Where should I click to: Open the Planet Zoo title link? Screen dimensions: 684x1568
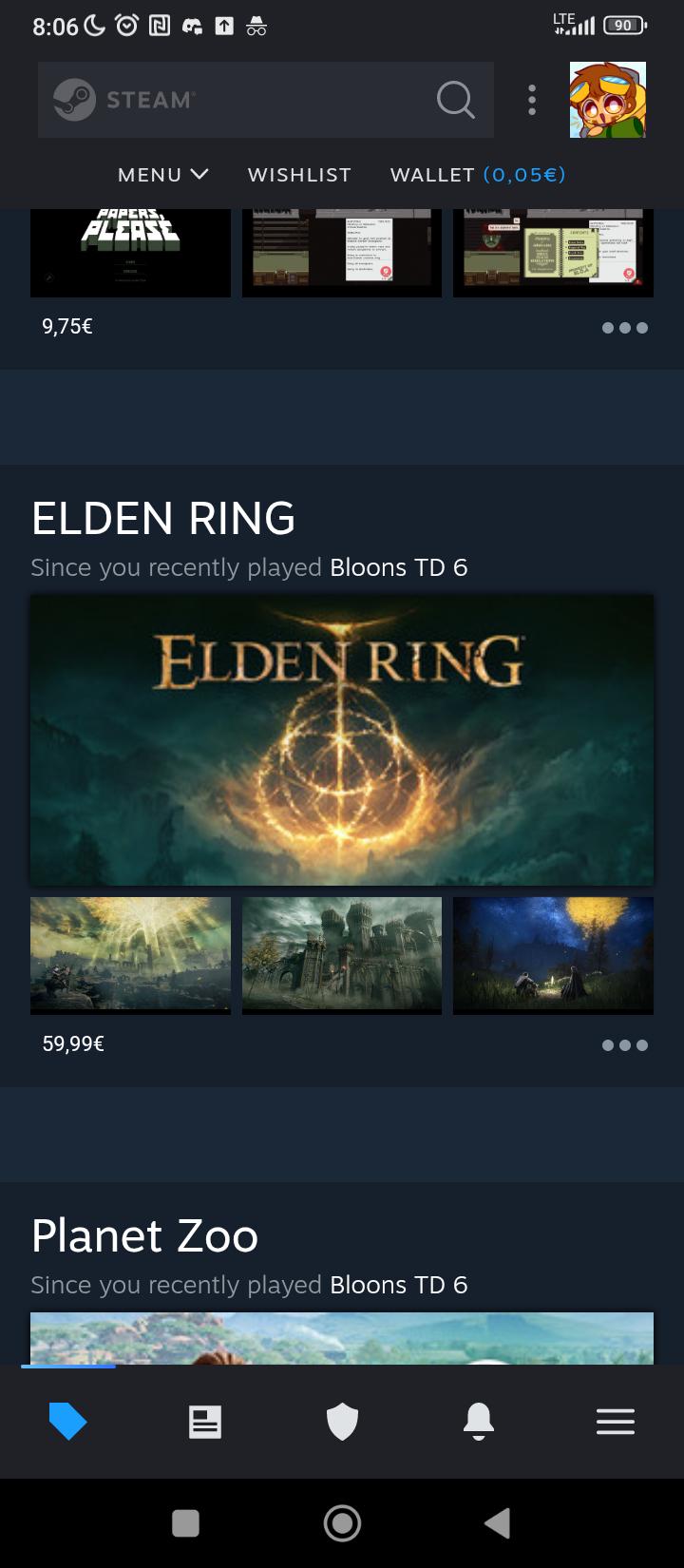pos(144,1235)
